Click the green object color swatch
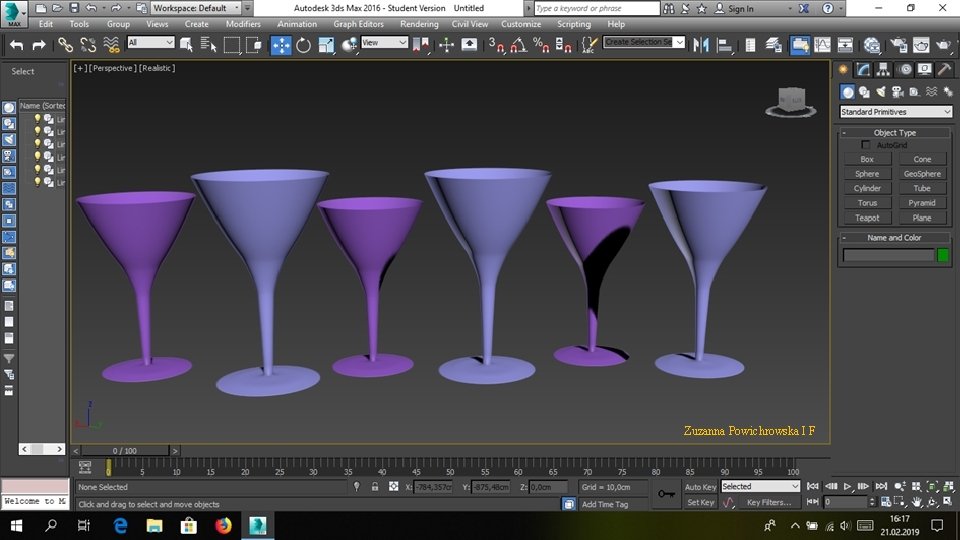960x540 pixels. click(x=942, y=255)
